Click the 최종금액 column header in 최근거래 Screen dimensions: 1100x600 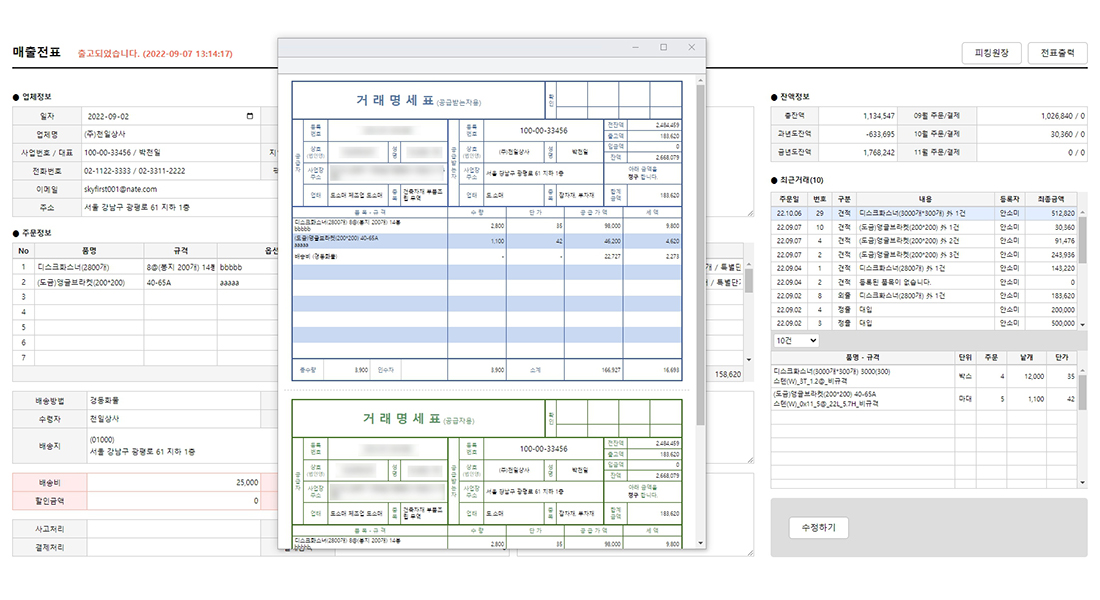point(1050,199)
